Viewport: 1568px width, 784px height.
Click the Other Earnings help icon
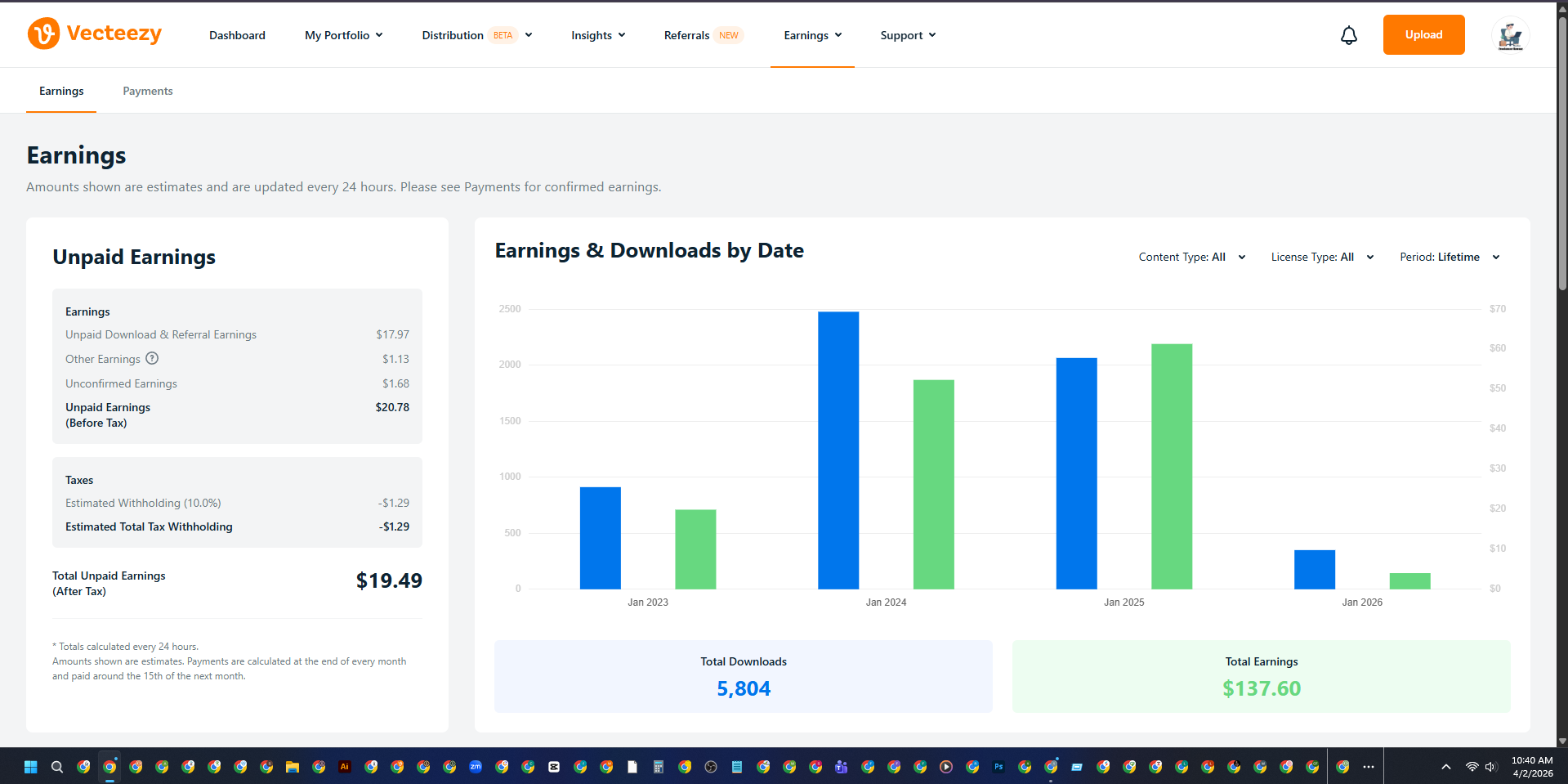152,358
